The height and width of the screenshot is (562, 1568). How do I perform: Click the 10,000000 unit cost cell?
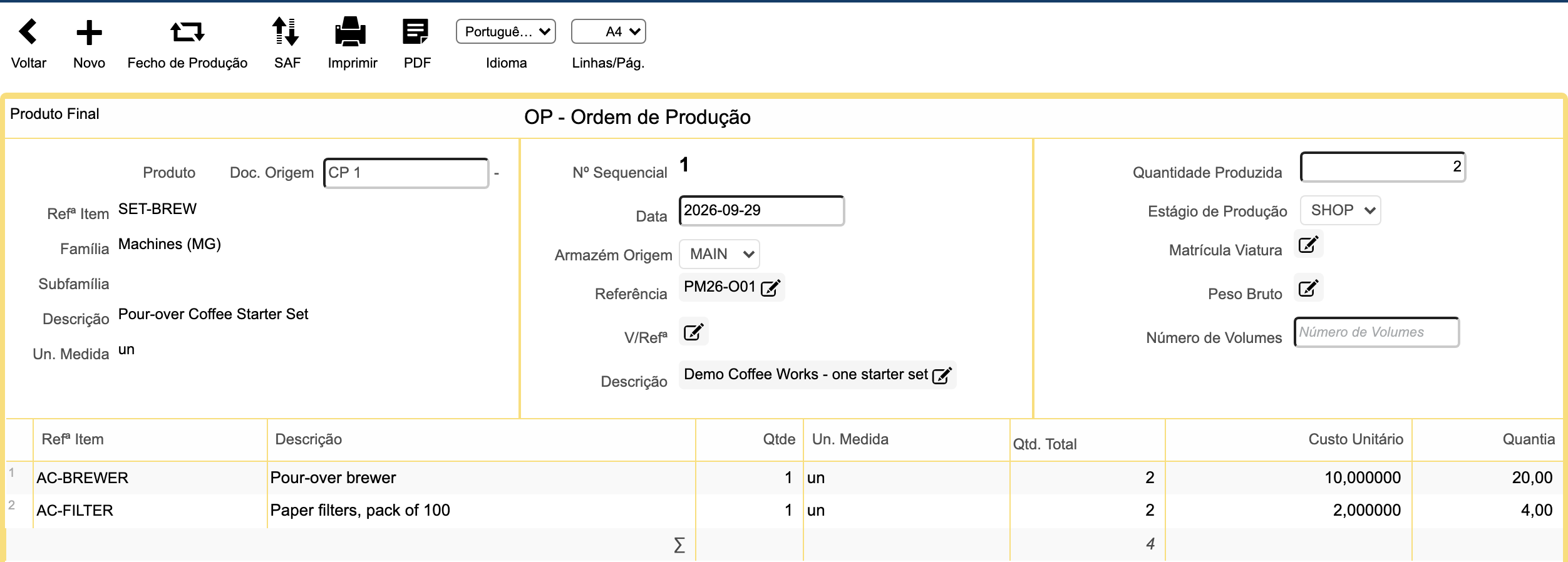coord(1289,478)
